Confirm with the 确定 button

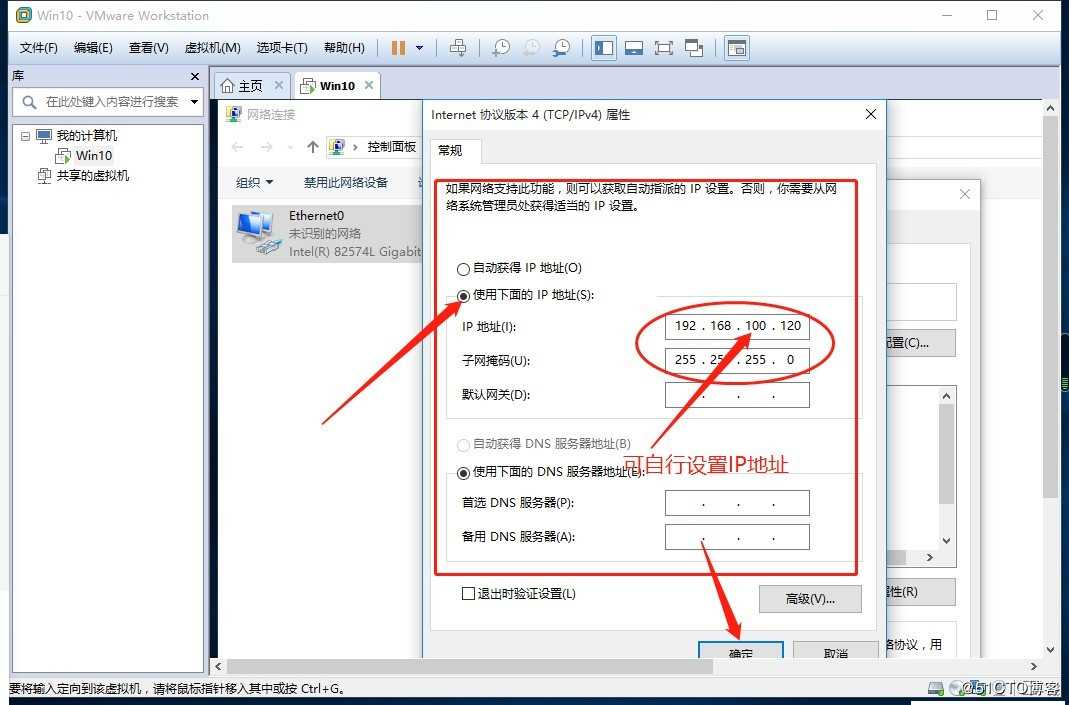[x=740, y=651]
